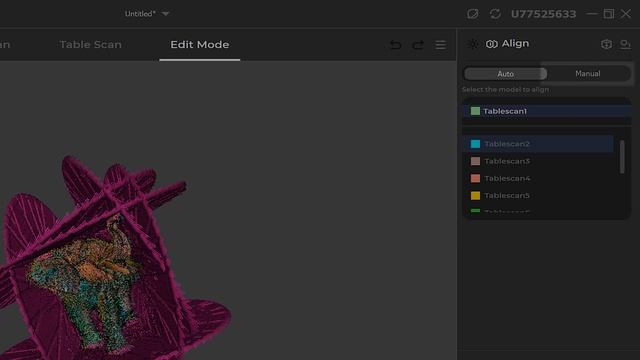Switch to the Table Scan tab
Image resolution: width=640 pixels, height=360 pixels.
91,44
